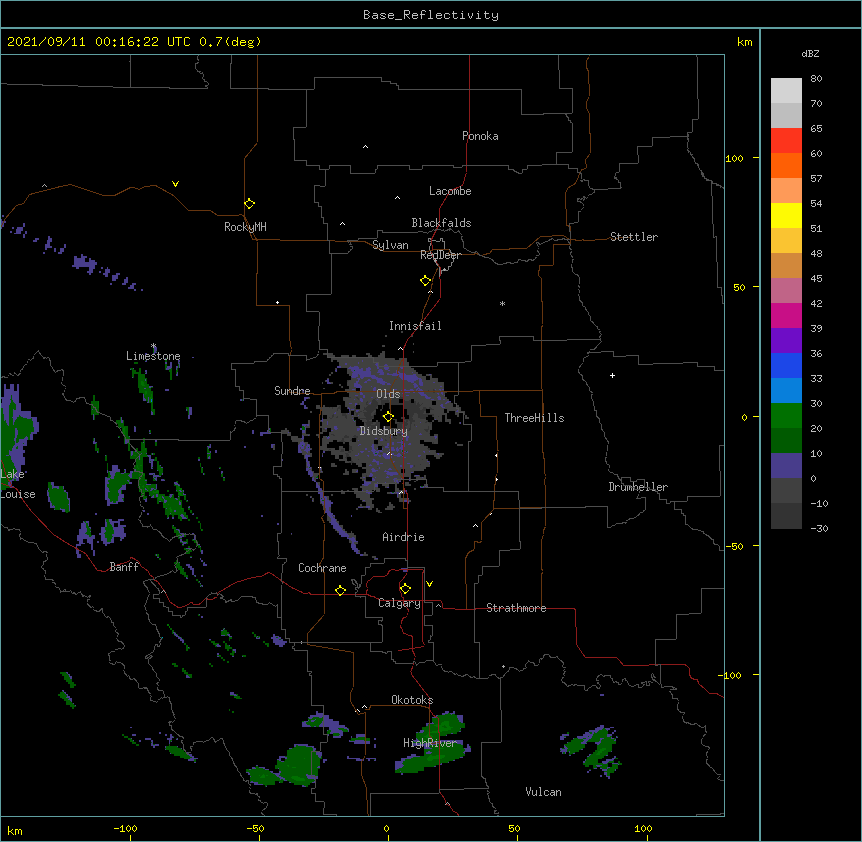
Task: Click the green echo blob over HighRiver
Action: click(433, 743)
